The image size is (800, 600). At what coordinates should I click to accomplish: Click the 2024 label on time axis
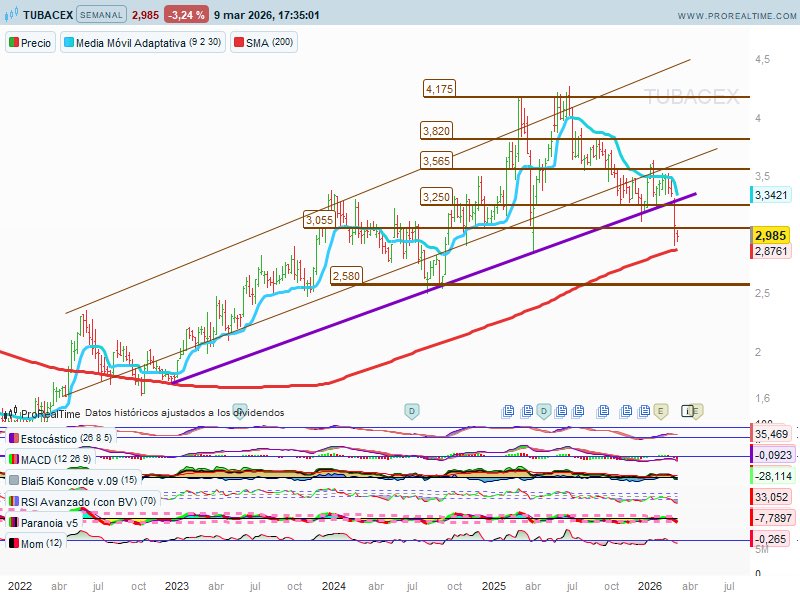(x=334, y=586)
